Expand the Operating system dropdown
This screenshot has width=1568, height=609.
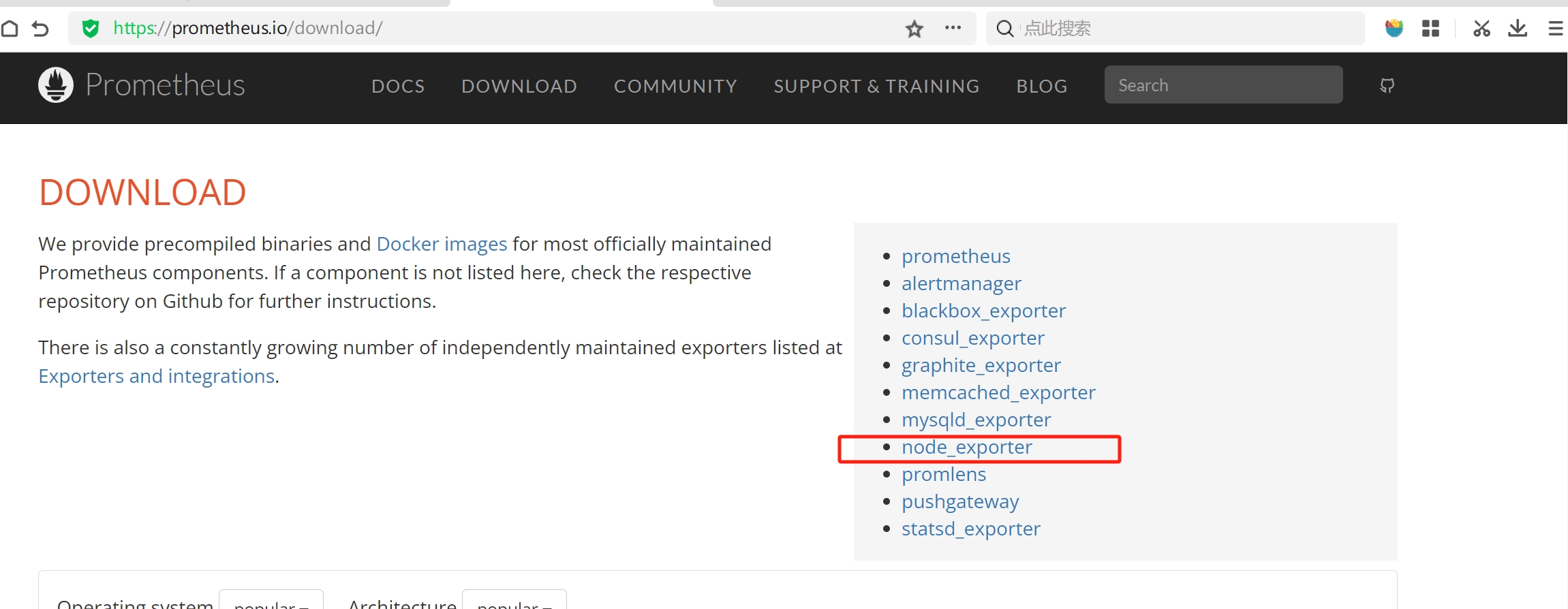[271, 601]
